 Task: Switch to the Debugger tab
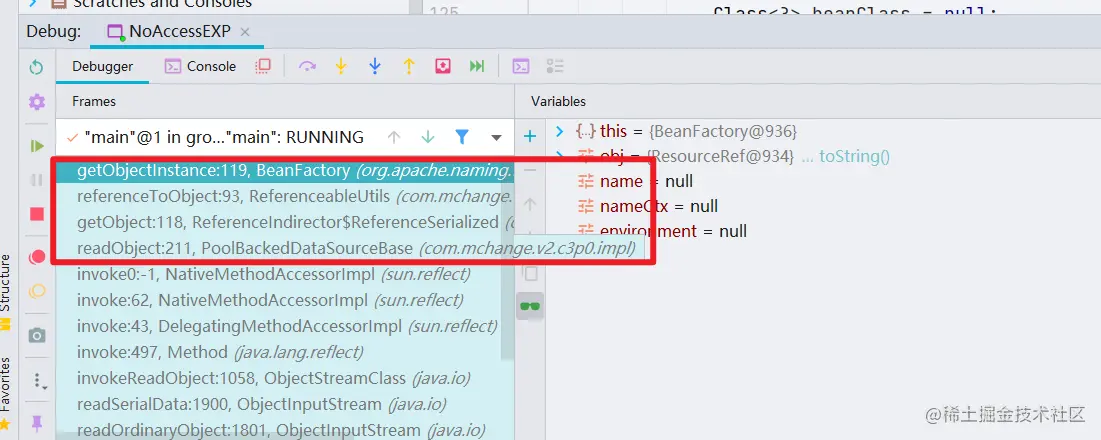tap(103, 67)
